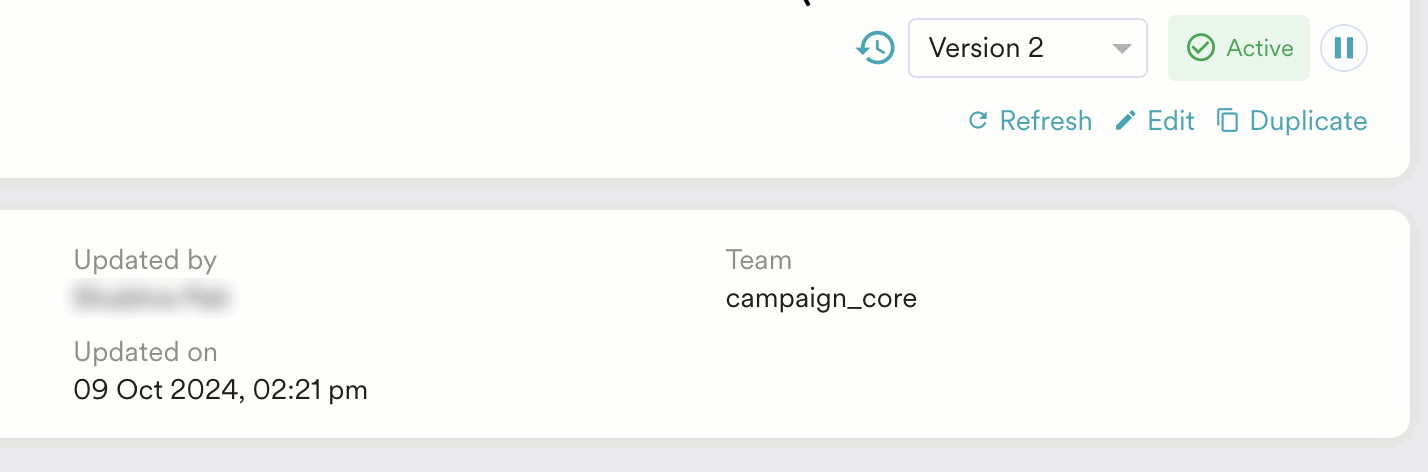Image resolution: width=1428 pixels, height=472 pixels.
Task: Click the duplicate copy icon
Action: (1227, 121)
